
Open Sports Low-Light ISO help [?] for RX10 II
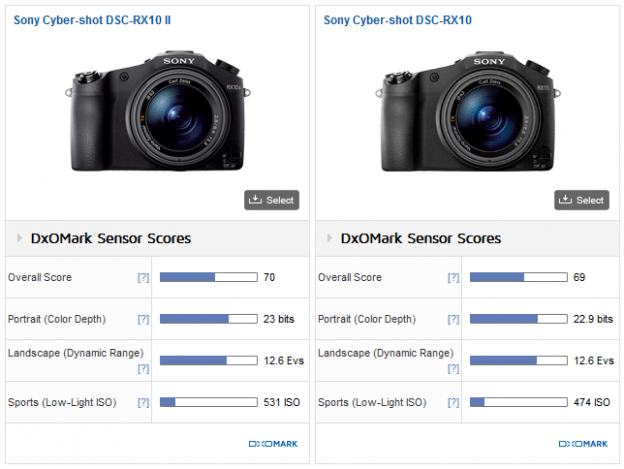tap(143, 403)
